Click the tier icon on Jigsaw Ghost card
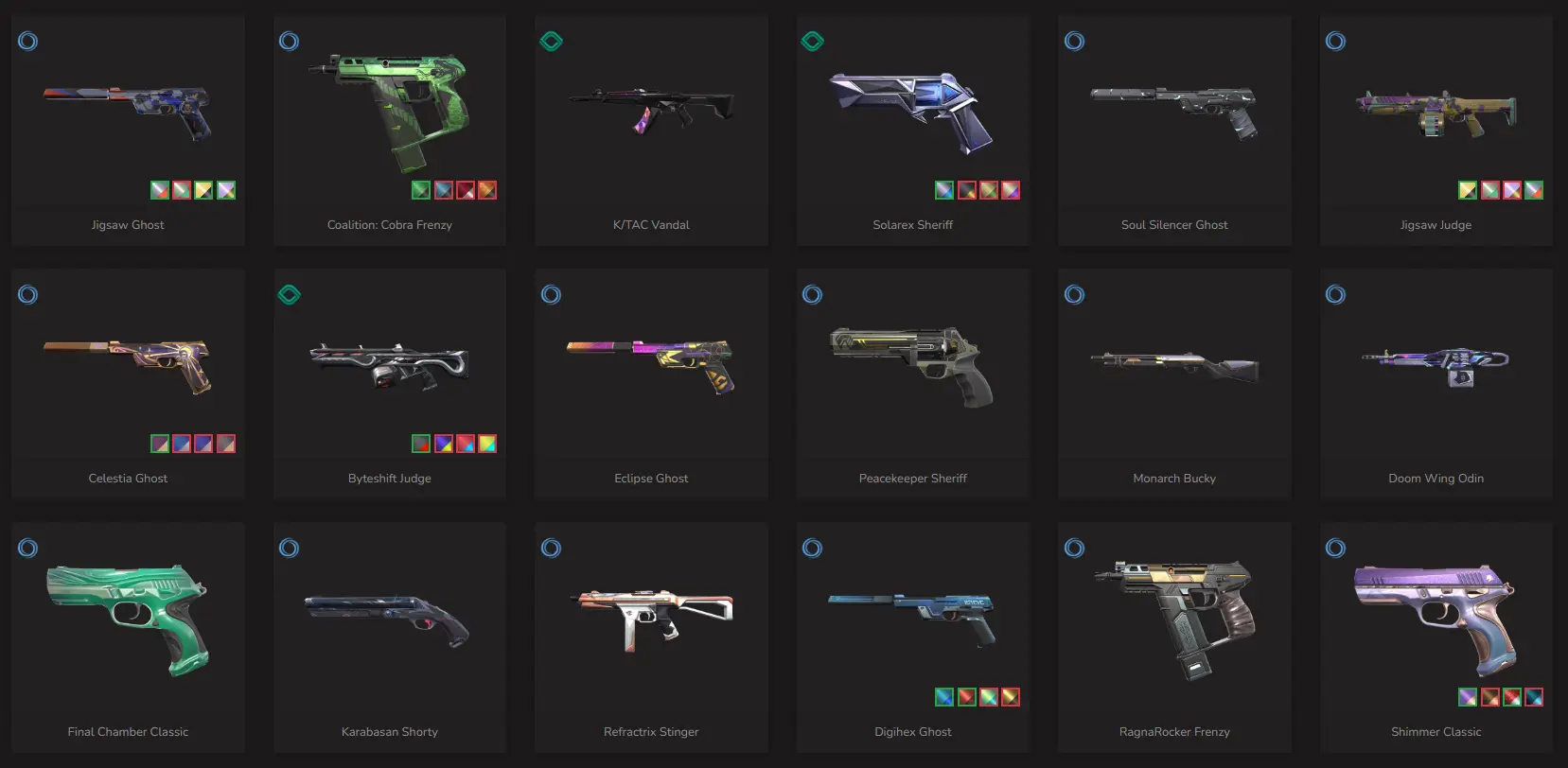This screenshot has height=768, width=1568. 27,41
